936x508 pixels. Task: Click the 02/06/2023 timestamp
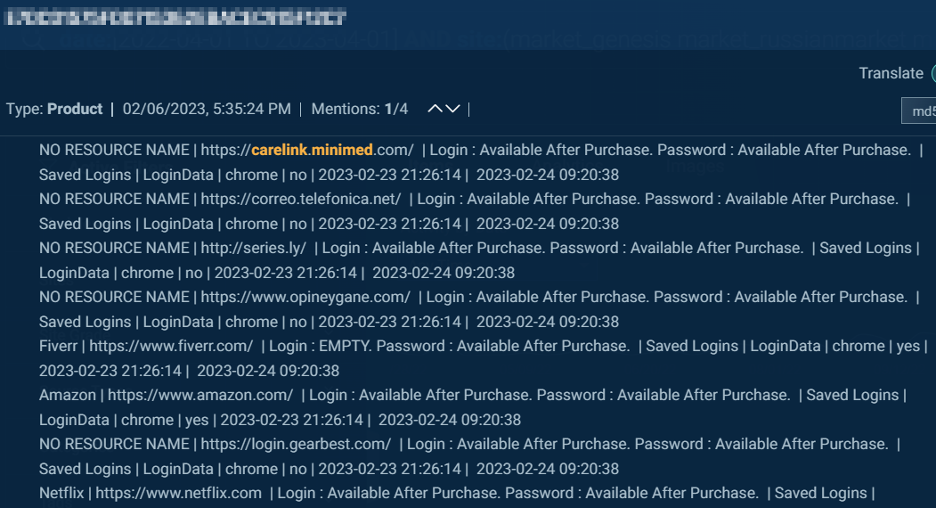click(207, 109)
